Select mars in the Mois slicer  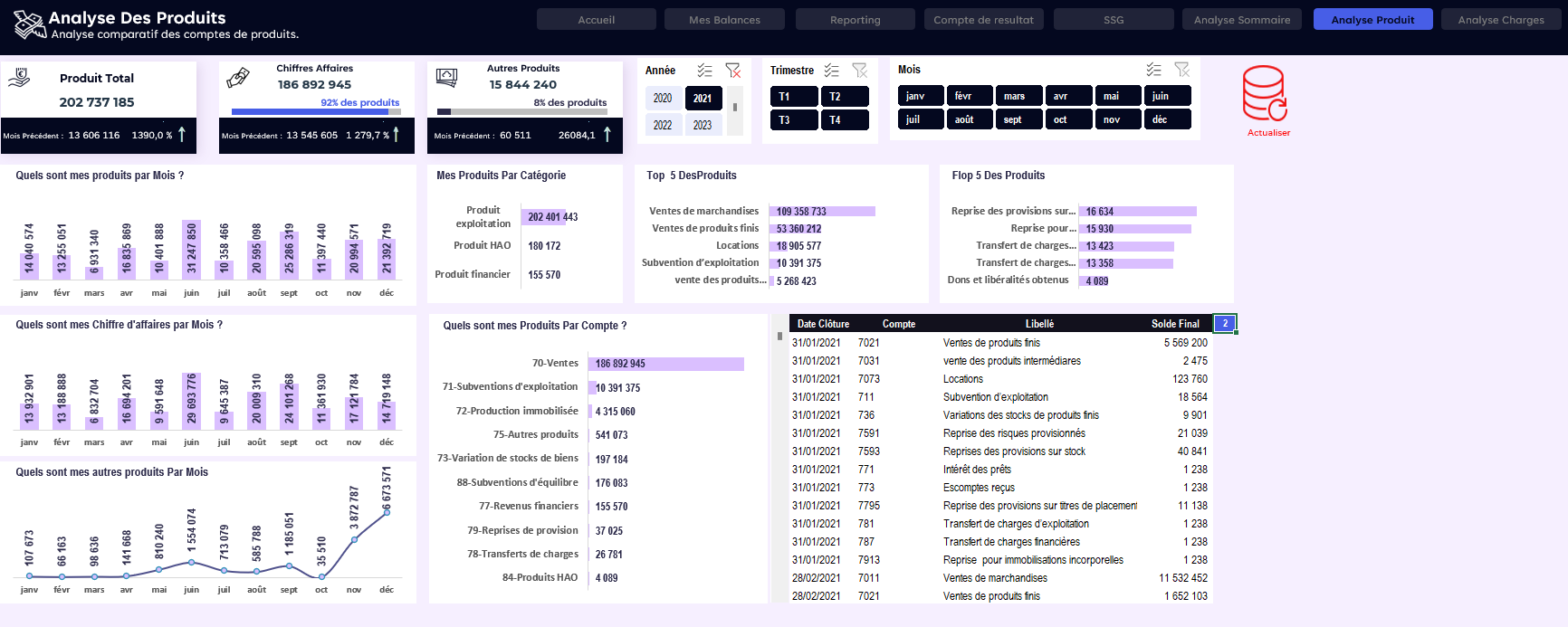tap(1019, 96)
